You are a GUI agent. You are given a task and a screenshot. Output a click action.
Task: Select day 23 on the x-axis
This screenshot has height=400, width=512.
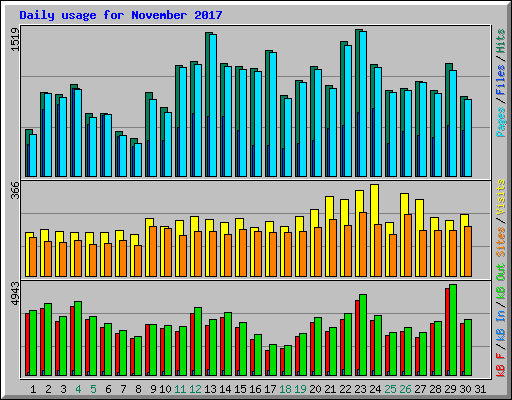pyautogui.click(x=360, y=389)
